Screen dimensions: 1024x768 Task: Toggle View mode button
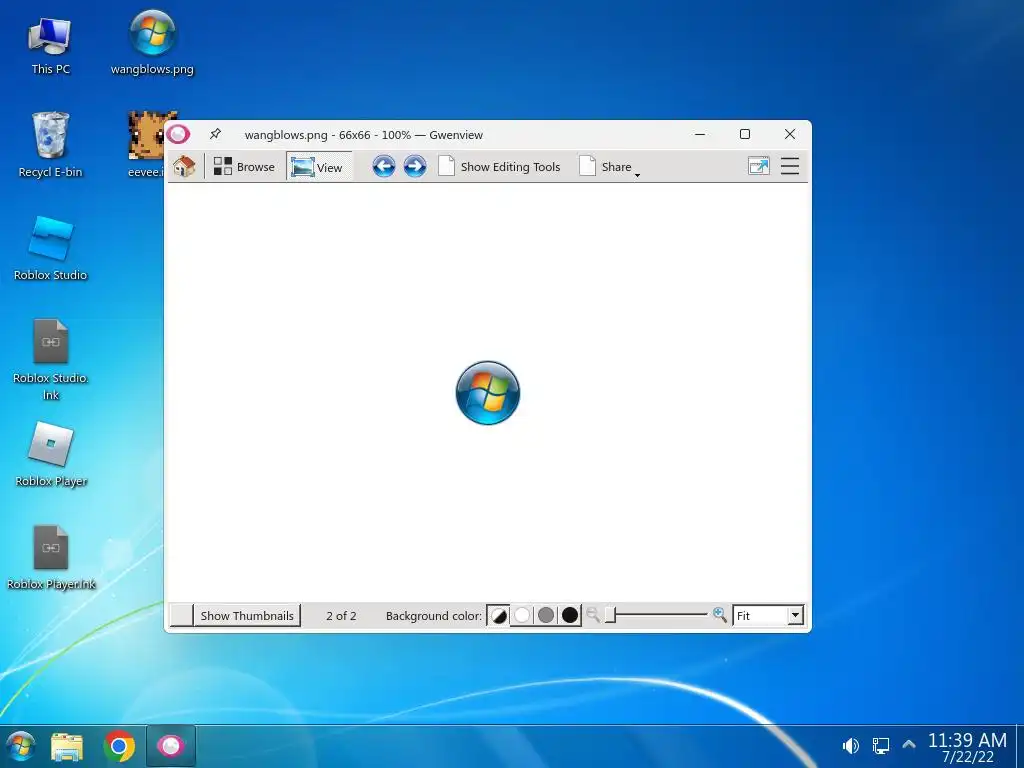click(x=319, y=167)
